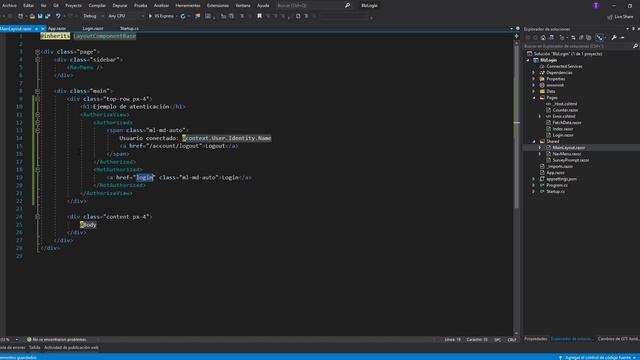This screenshot has height=360, width=640.
Task: Collapse the div class="main" code region
Action: coord(37,91)
